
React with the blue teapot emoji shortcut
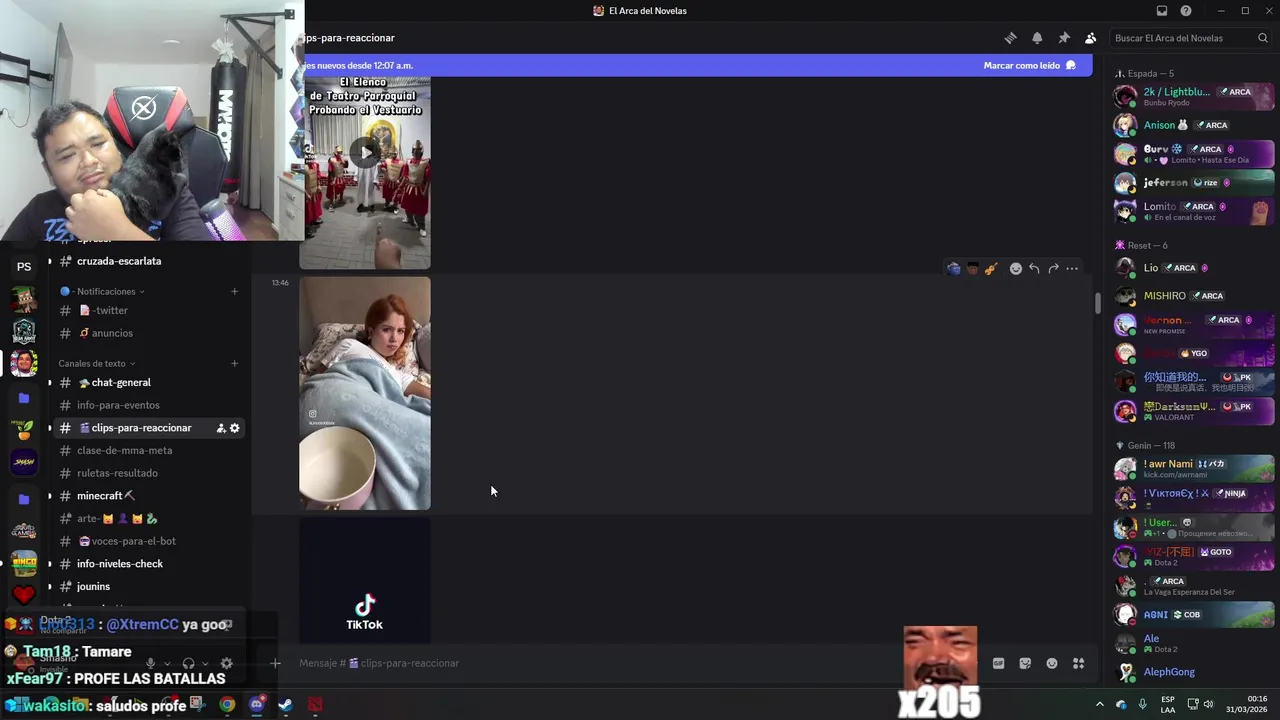954,268
